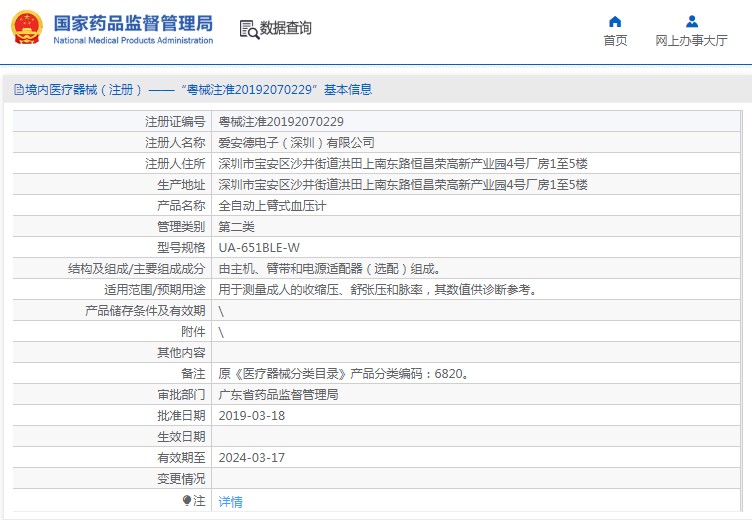Click the national emblem logo

[27, 28]
